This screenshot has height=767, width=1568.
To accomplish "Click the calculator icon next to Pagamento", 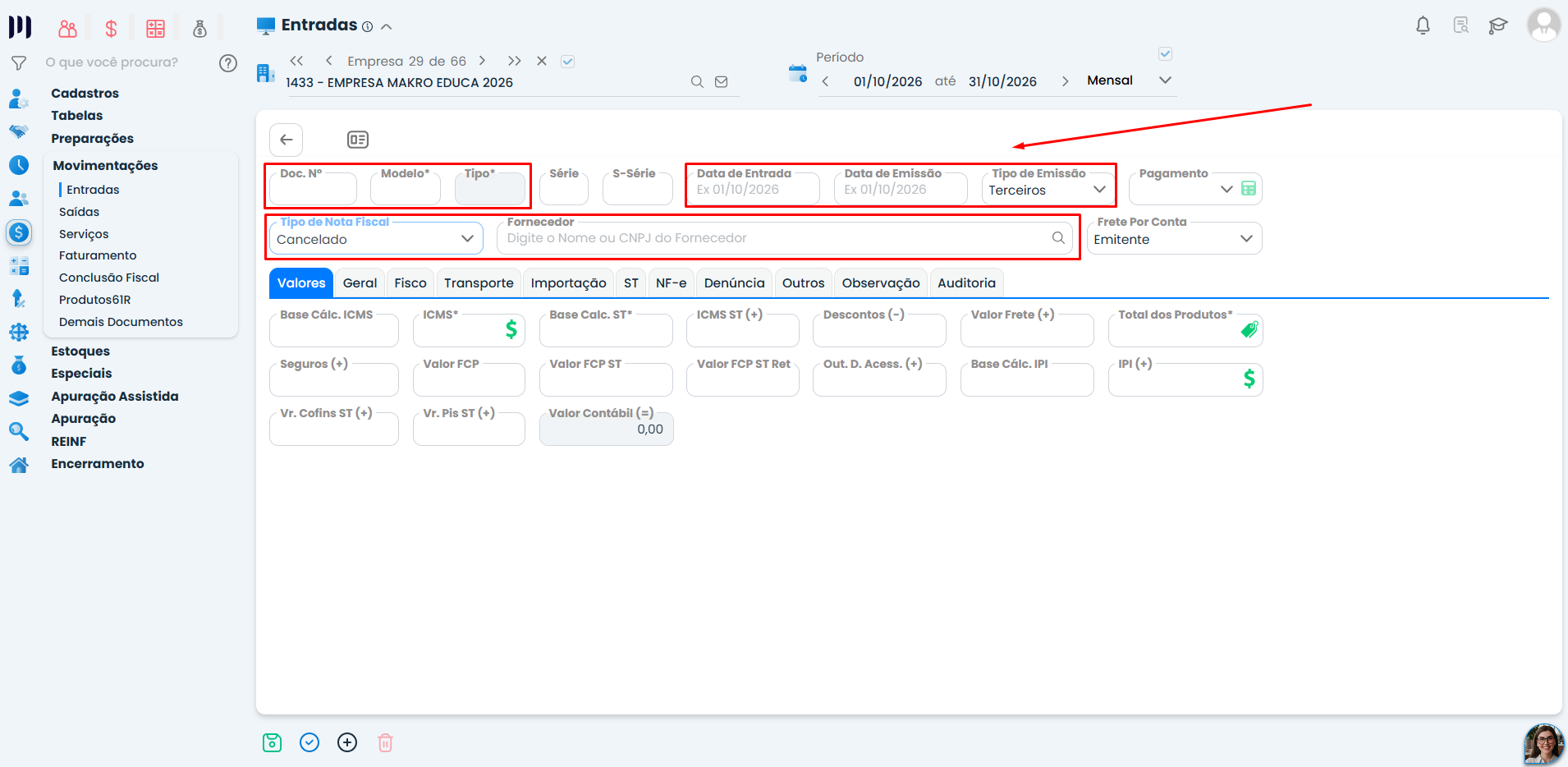I will (1249, 189).
